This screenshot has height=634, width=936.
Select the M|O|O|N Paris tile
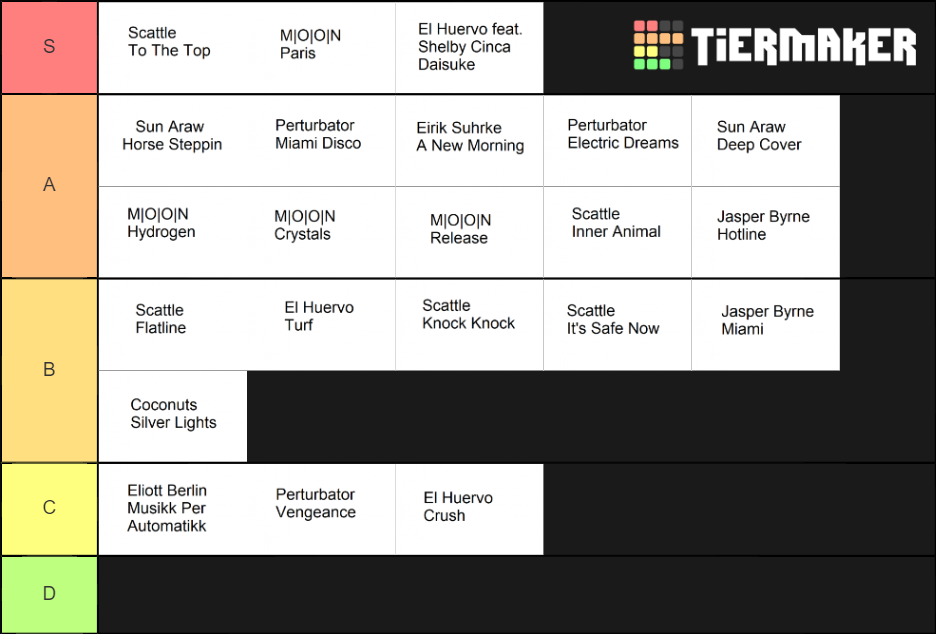point(321,47)
